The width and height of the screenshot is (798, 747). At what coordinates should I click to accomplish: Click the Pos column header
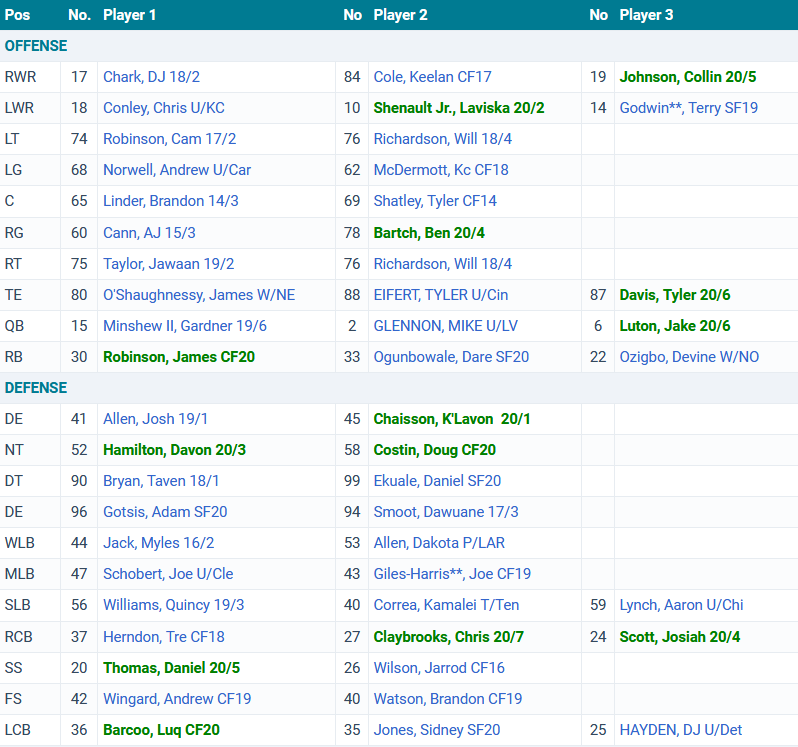[x=17, y=15]
